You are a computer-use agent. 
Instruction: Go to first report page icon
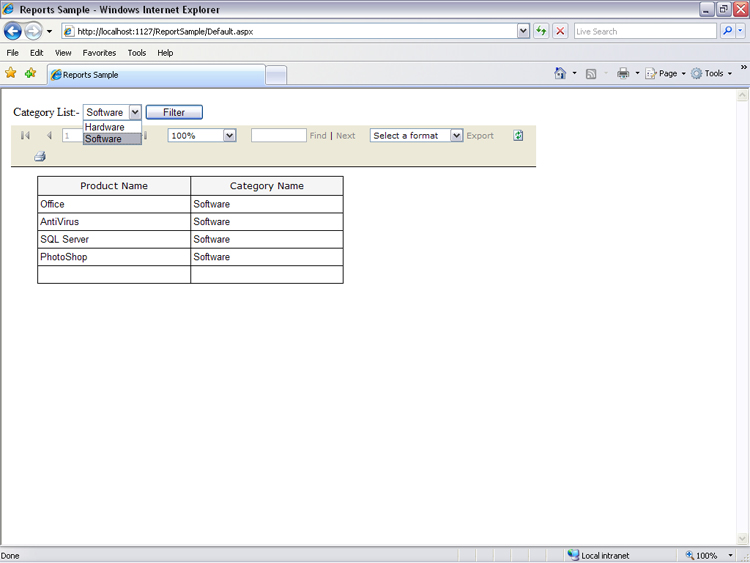click(x=25, y=136)
